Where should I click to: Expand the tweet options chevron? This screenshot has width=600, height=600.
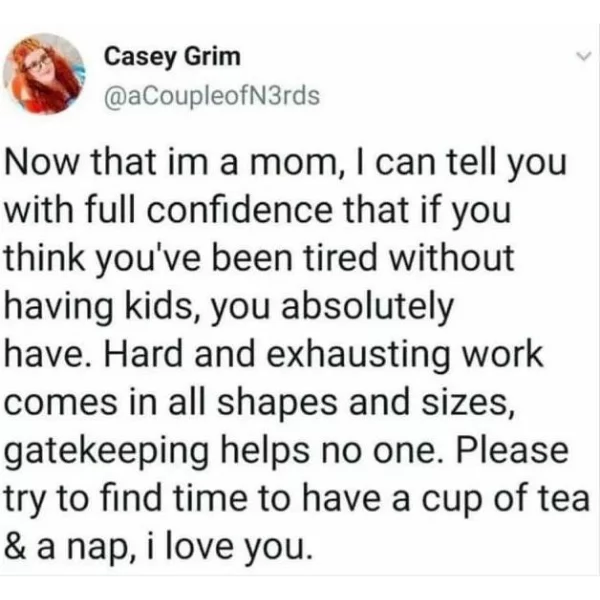[584, 57]
